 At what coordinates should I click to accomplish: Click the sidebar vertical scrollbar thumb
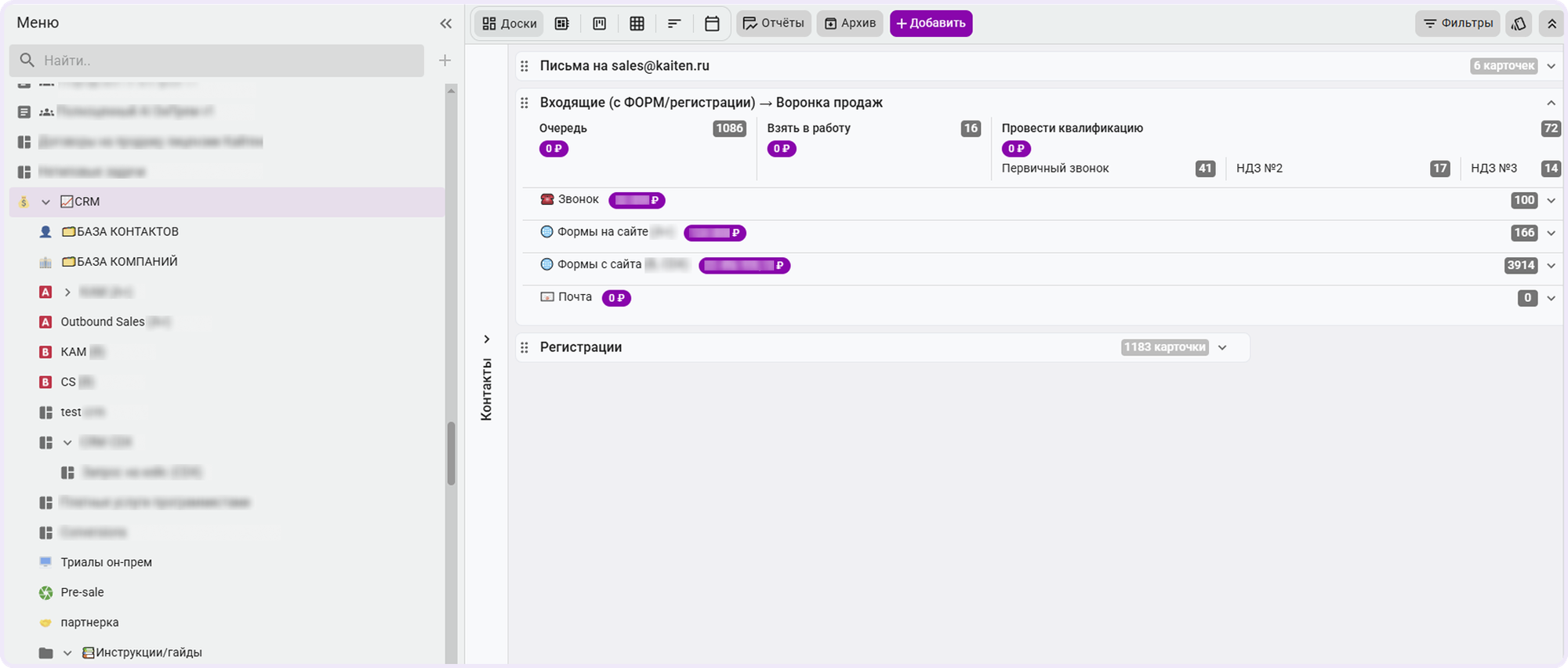point(451,454)
